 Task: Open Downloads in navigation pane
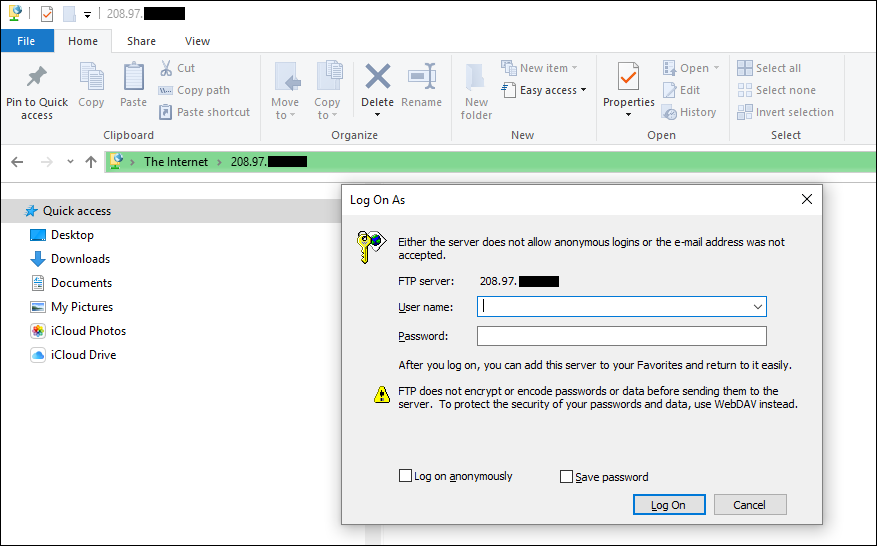click(70, 259)
